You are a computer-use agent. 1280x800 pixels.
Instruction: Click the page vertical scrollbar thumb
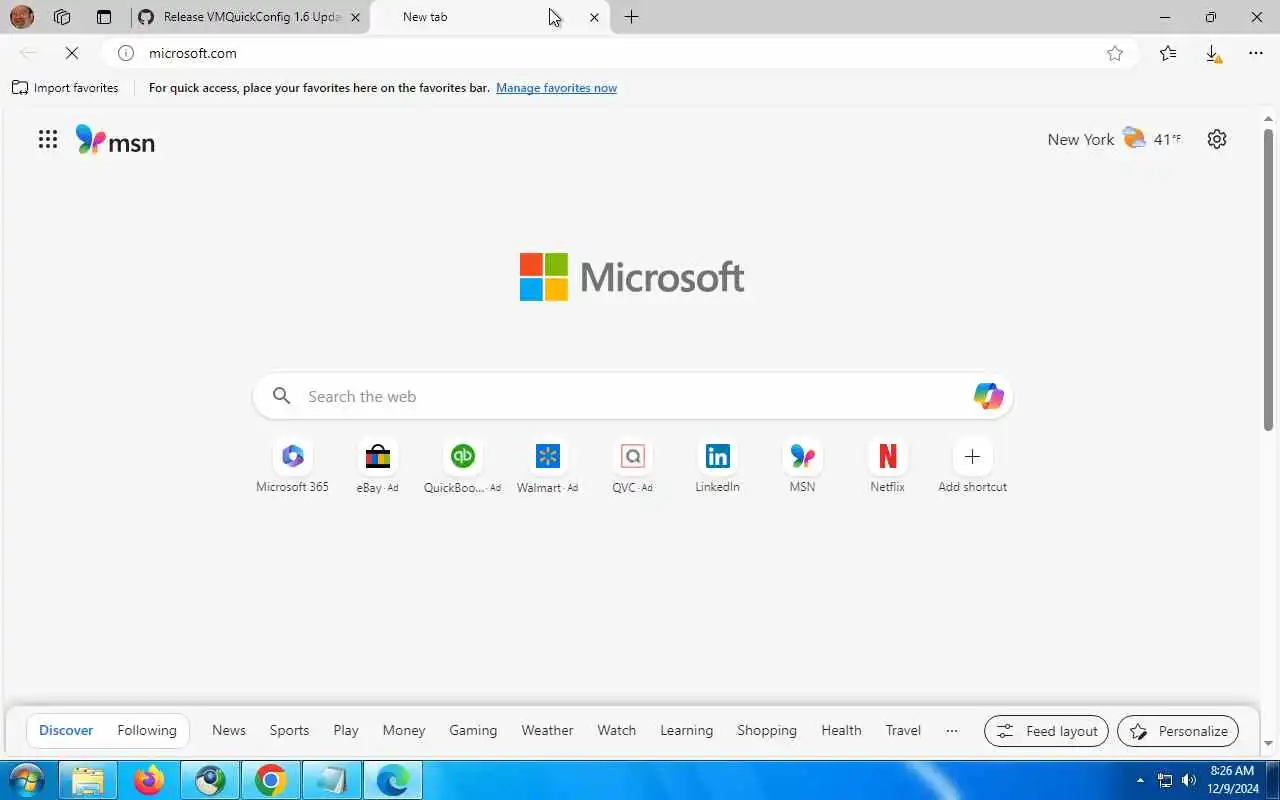click(1269, 280)
